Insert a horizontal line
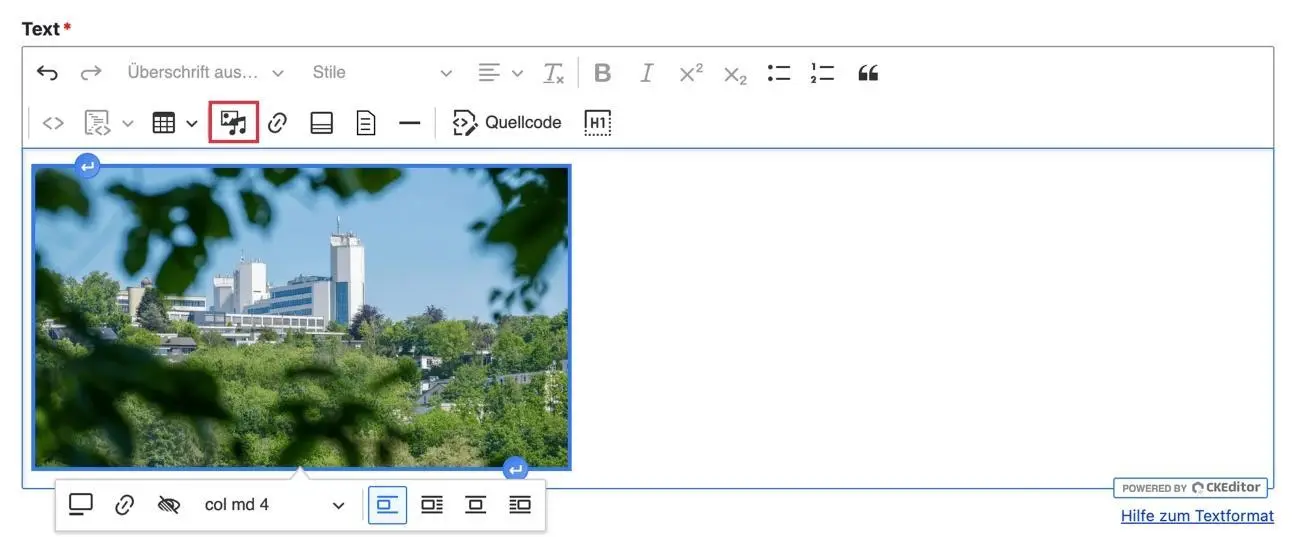Screen dimensions: 1296x548 click(x=409, y=123)
